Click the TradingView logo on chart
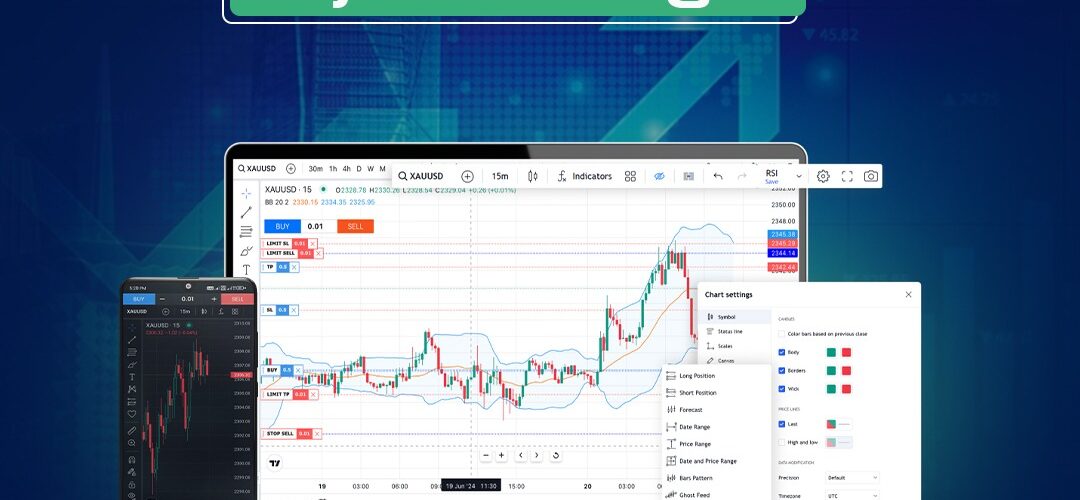 275,463
